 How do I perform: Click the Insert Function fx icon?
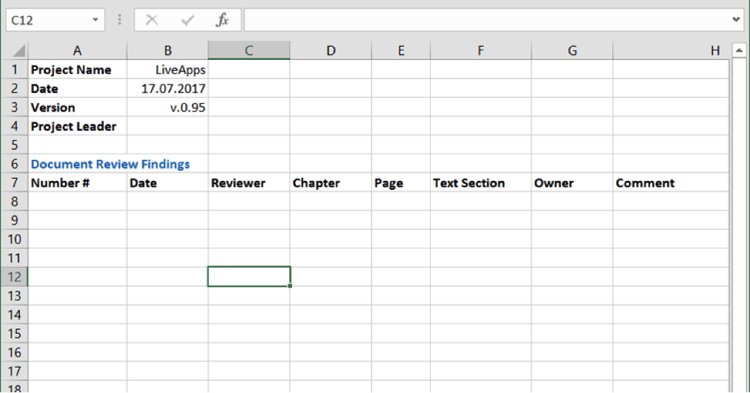(222, 20)
